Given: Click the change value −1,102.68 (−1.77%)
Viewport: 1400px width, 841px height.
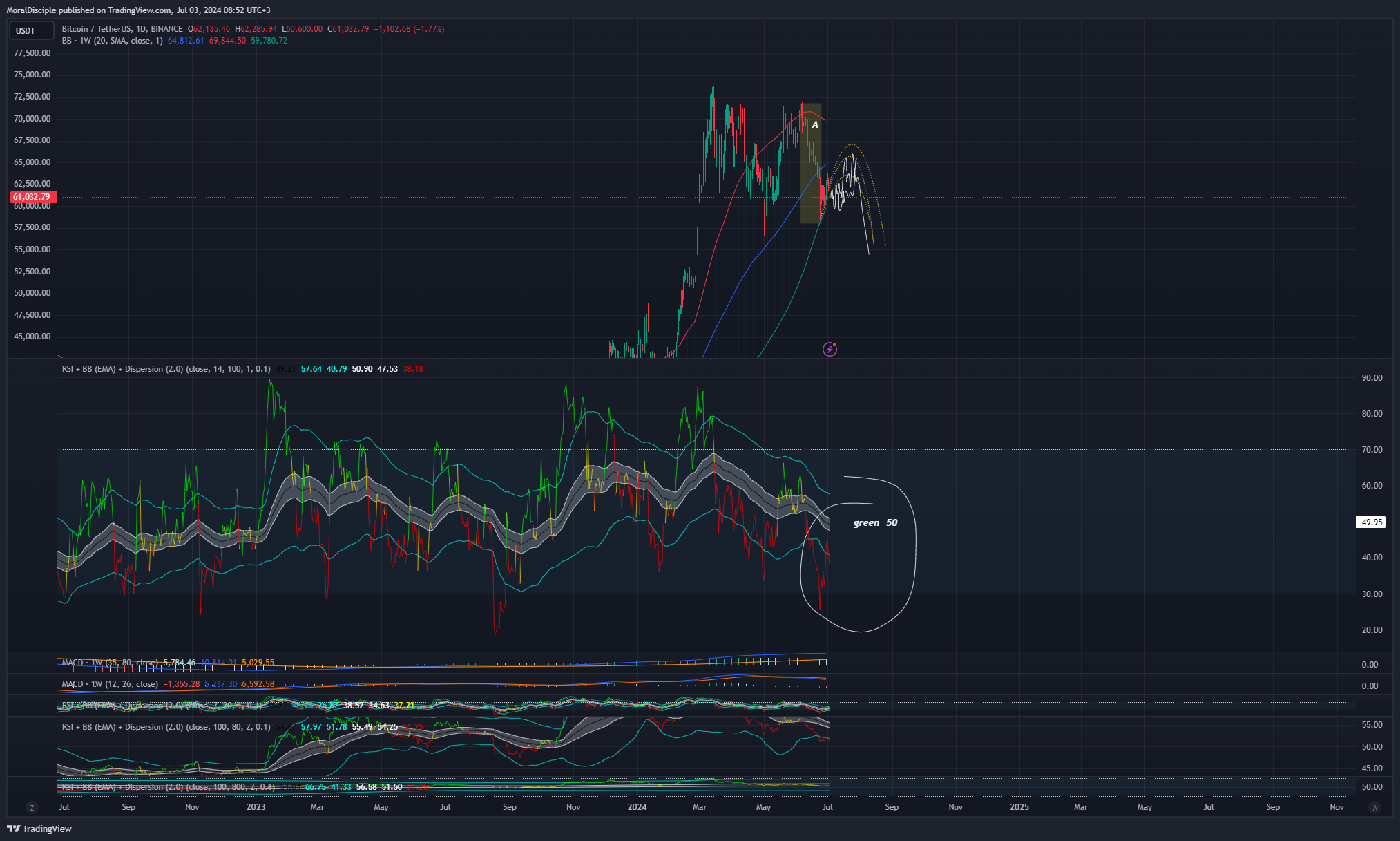Looking at the screenshot, I should pyautogui.click(x=409, y=29).
